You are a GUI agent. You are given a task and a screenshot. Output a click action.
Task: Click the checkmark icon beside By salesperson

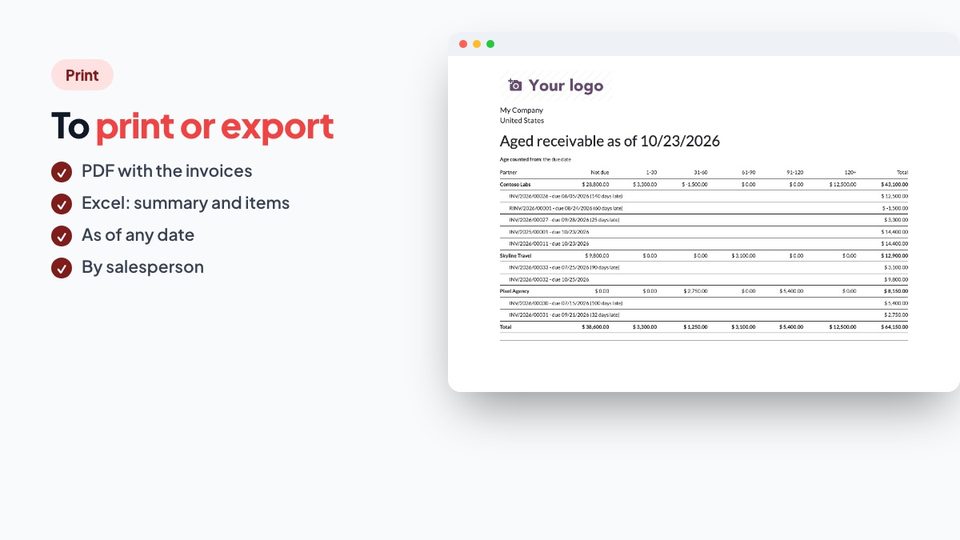click(x=61, y=268)
